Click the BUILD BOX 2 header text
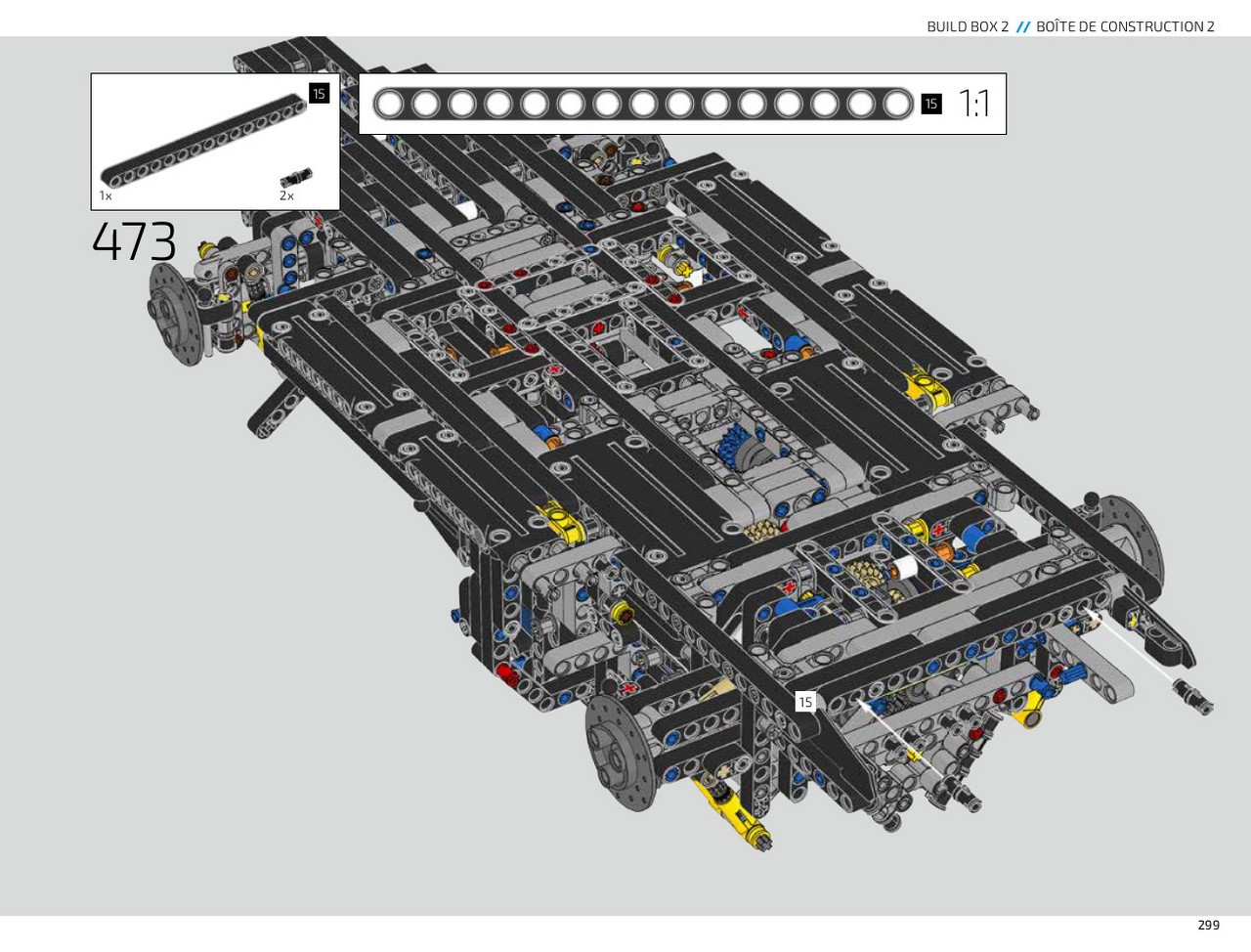The height and width of the screenshot is (952, 1251). tap(968, 26)
